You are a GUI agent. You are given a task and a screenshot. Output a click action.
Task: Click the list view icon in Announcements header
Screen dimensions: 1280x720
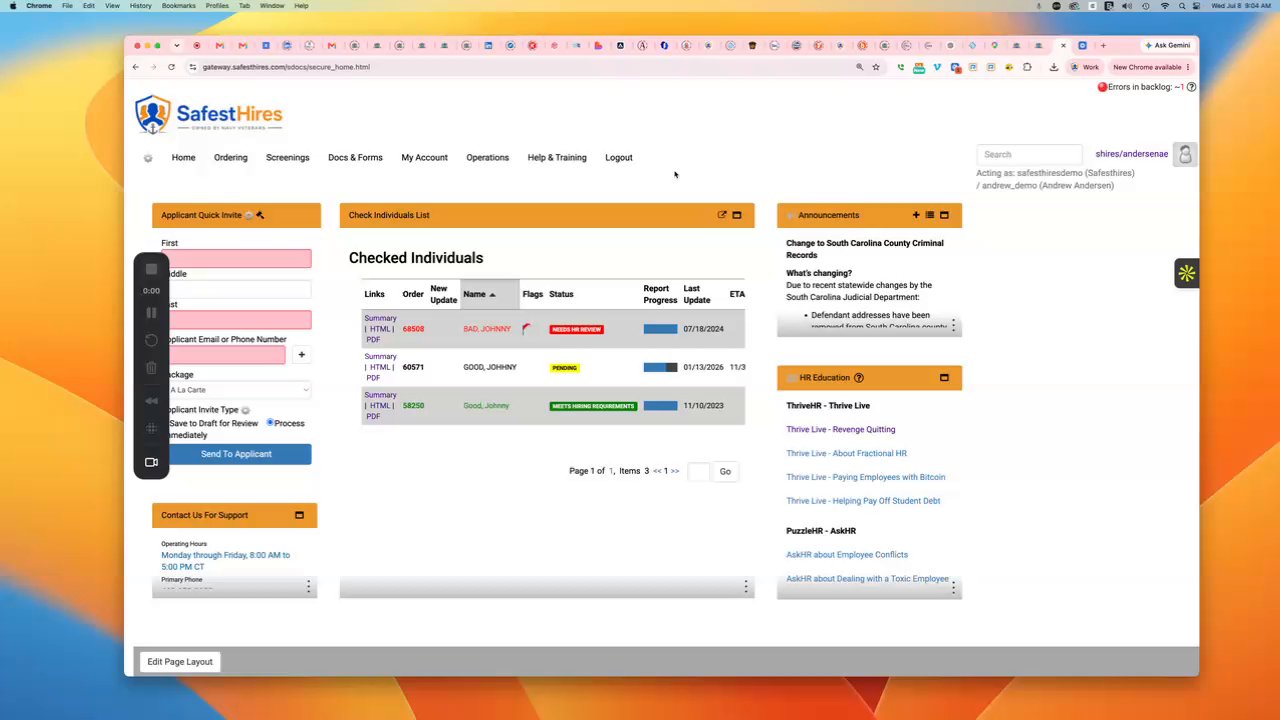[x=930, y=215]
